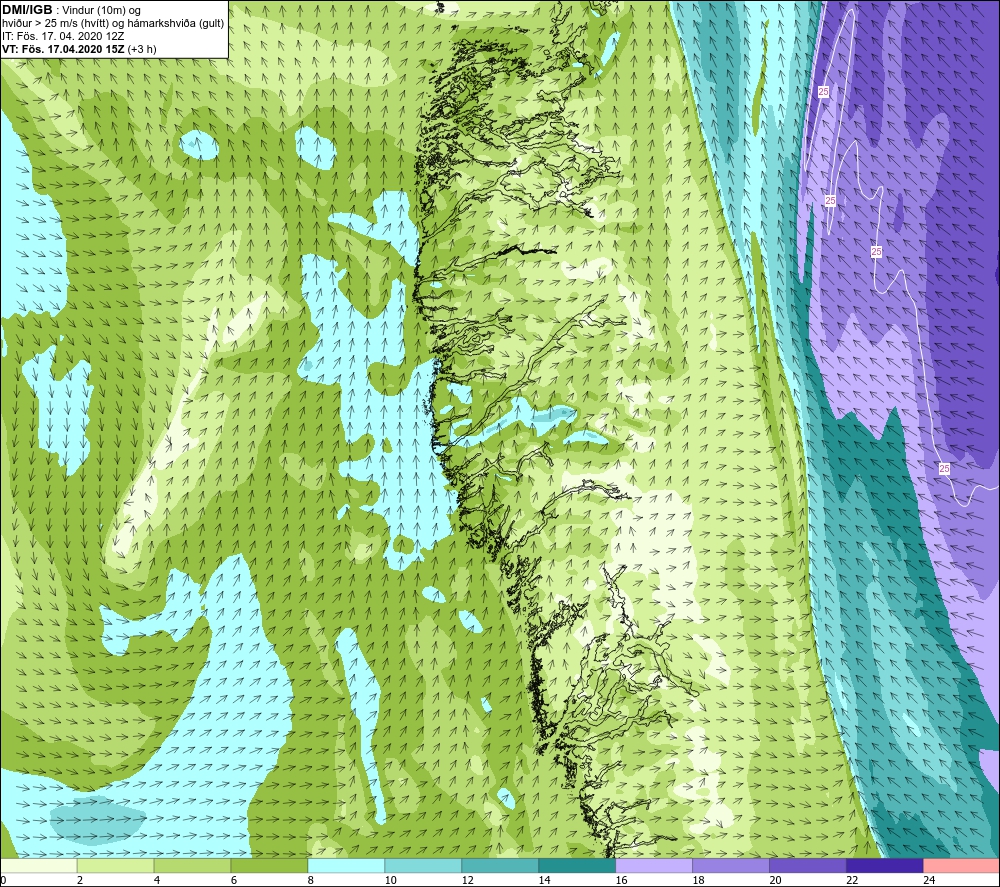Click the legend scale number "12"
1000x887 pixels.
click(467, 880)
